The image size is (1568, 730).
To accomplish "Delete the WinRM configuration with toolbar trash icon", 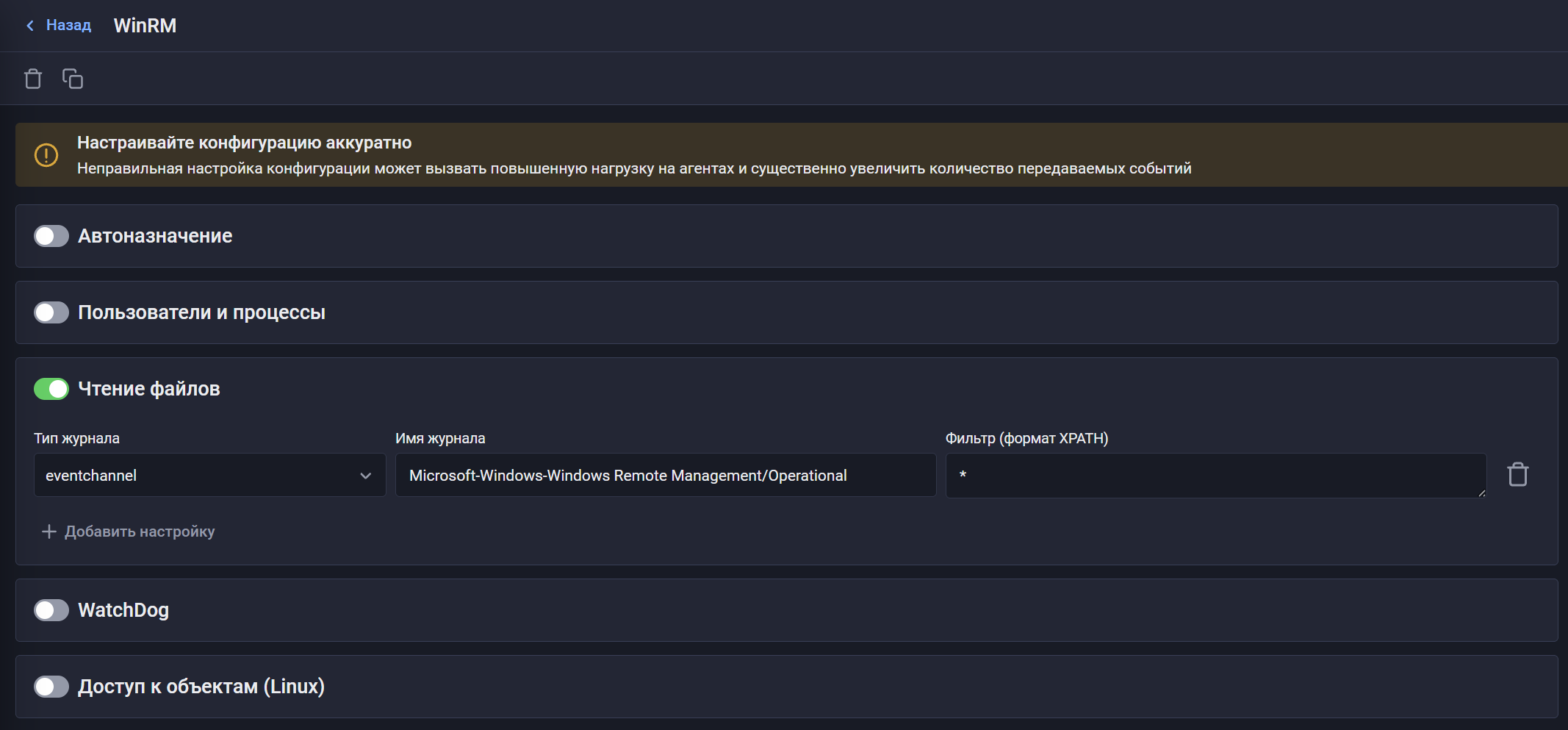I will click(x=33, y=79).
